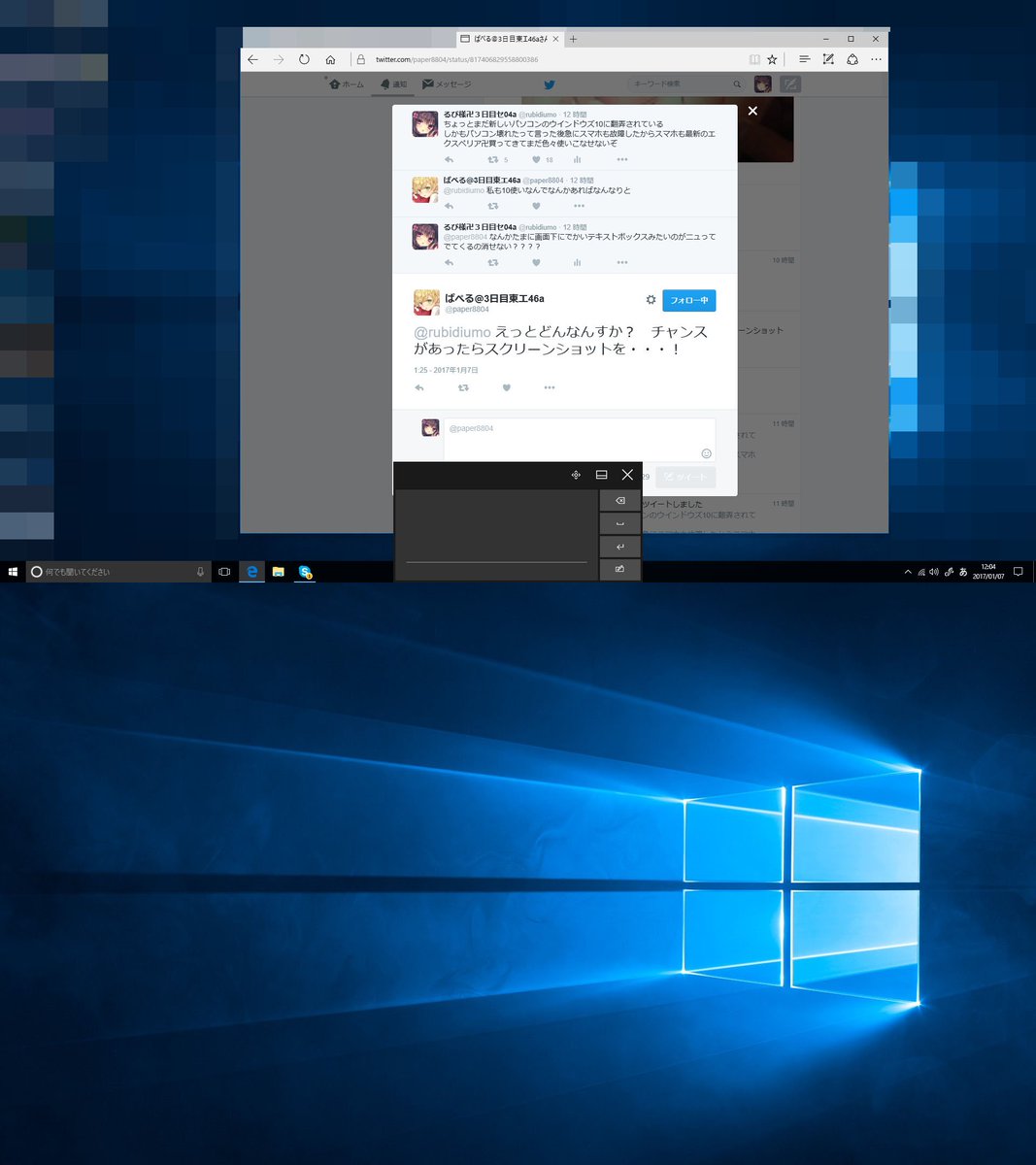This screenshot has width=1036, height=1165.
Task: Open Edge home page button
Action: (x=330, y=59)
